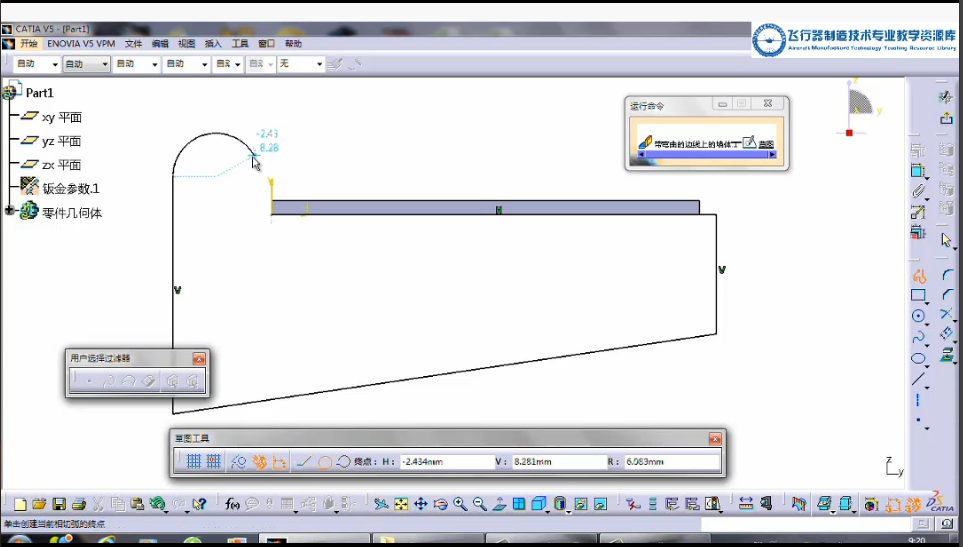Viewport: 963px width, 547px height.
Task: Select the Circle sketch tool
Action: pos(918,316)
